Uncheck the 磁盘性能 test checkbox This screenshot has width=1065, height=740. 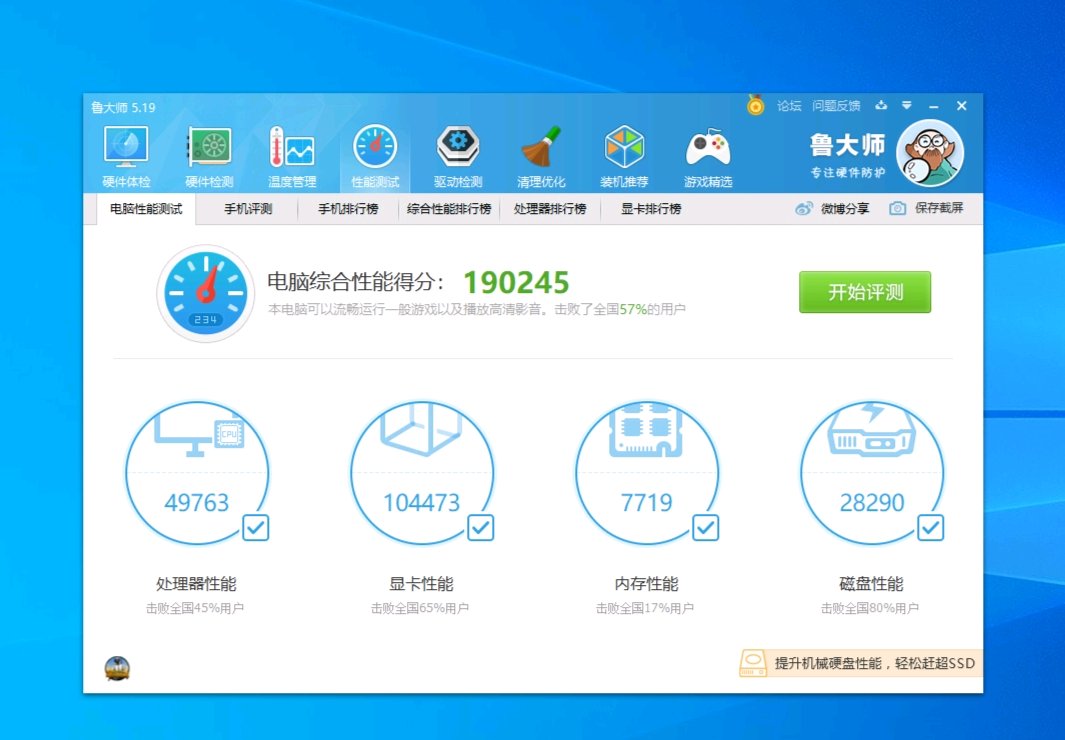930,528
